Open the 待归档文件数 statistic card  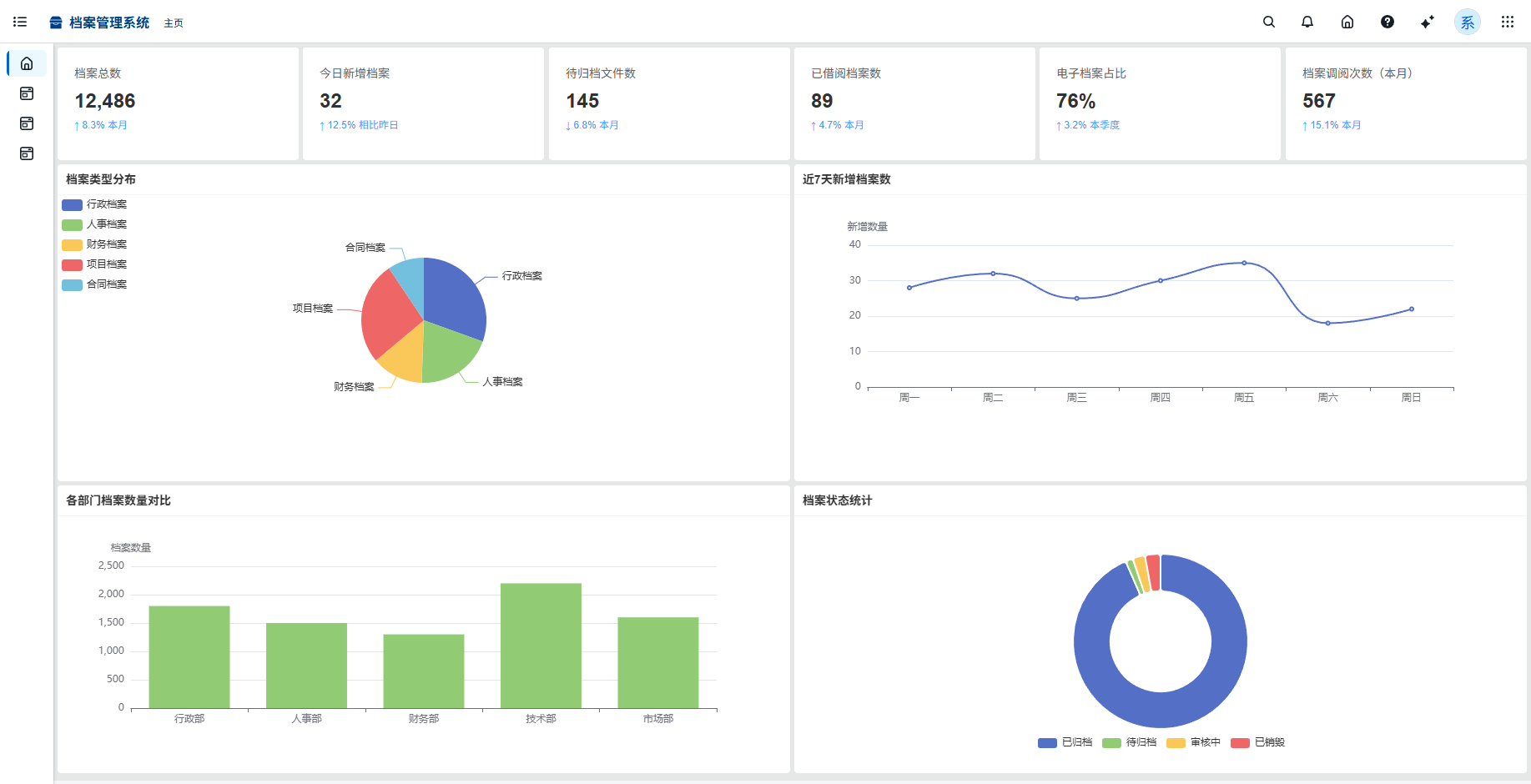(x=668, y=103)
